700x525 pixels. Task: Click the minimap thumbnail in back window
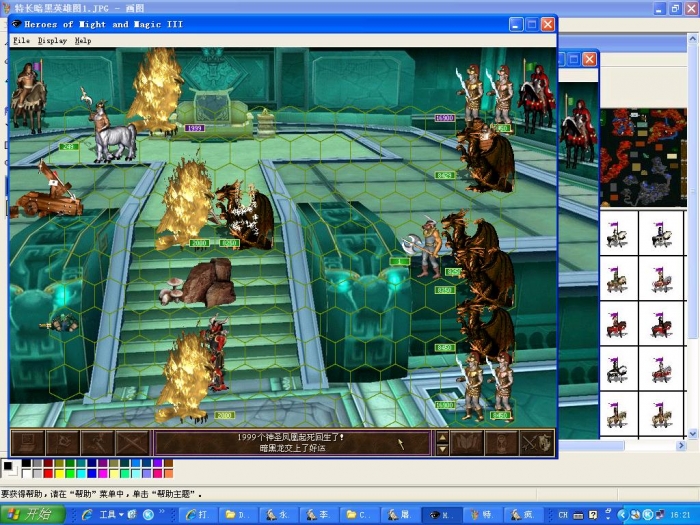click(x=643, y=157)
